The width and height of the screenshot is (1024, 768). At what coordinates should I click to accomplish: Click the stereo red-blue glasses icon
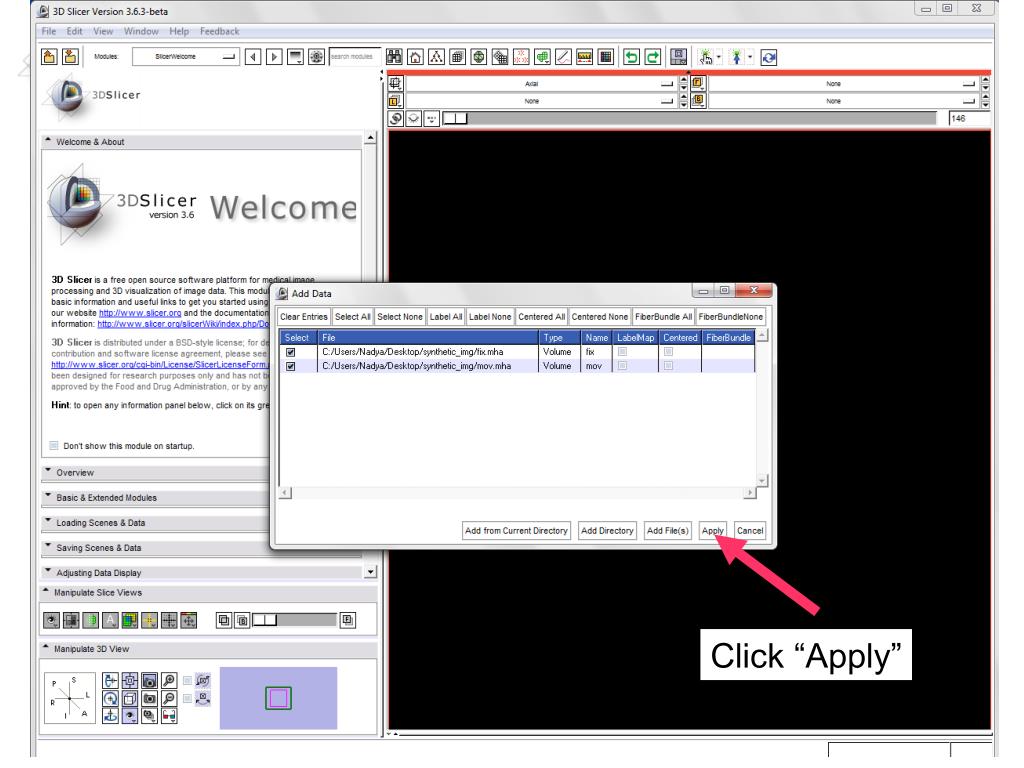169,716
